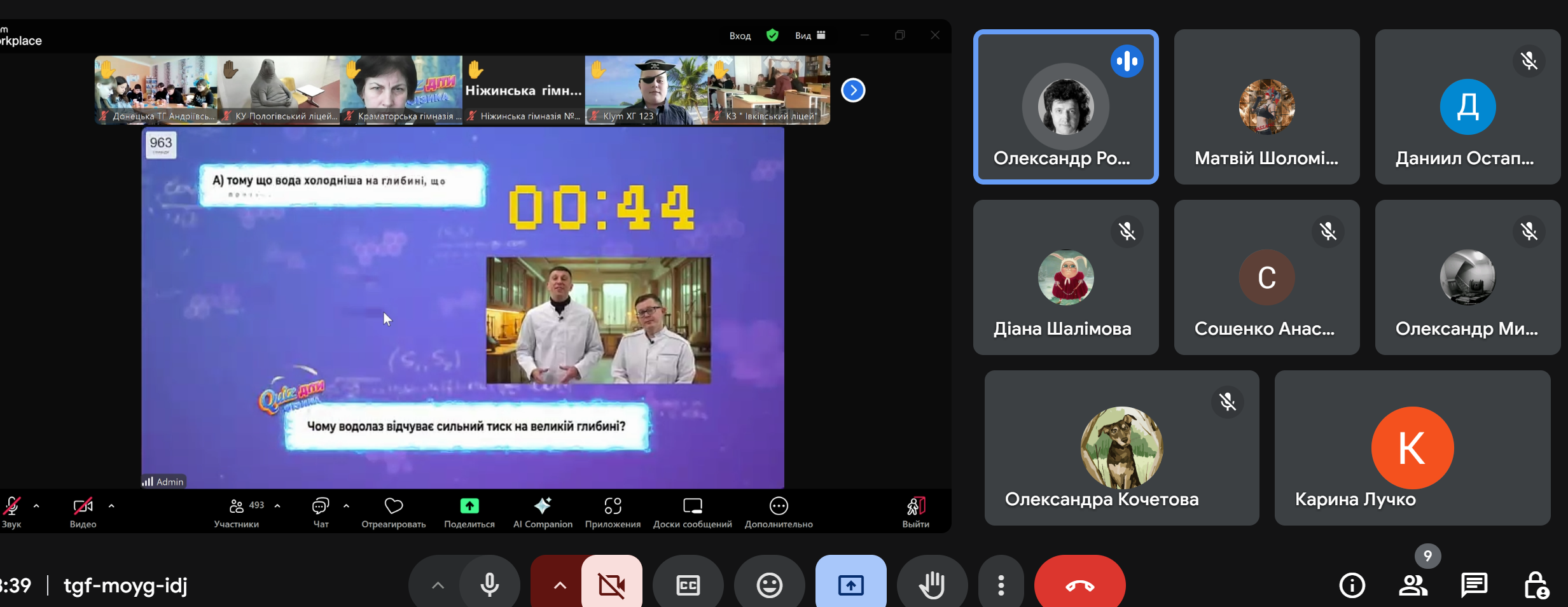Select Даниил Остап... participant tile

(x=1467, y=107)
